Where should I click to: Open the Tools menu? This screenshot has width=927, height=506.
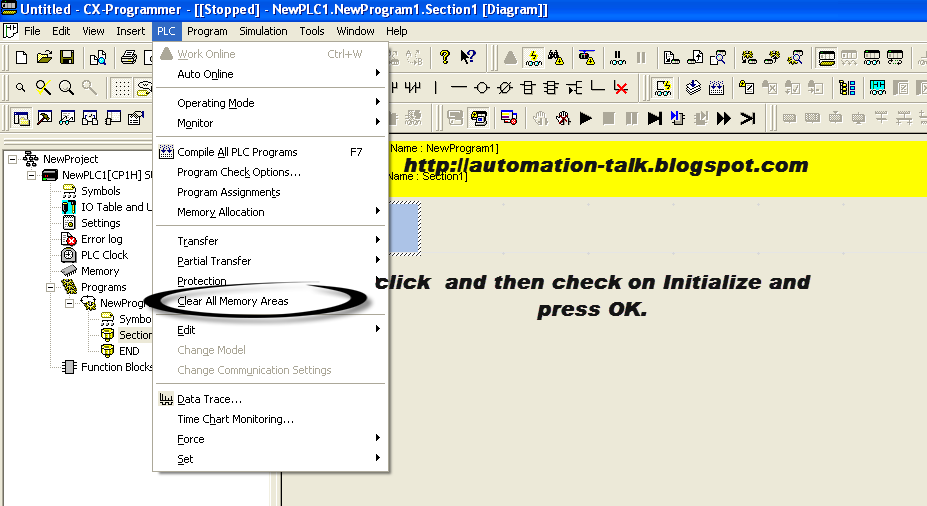tap(312, 31)
